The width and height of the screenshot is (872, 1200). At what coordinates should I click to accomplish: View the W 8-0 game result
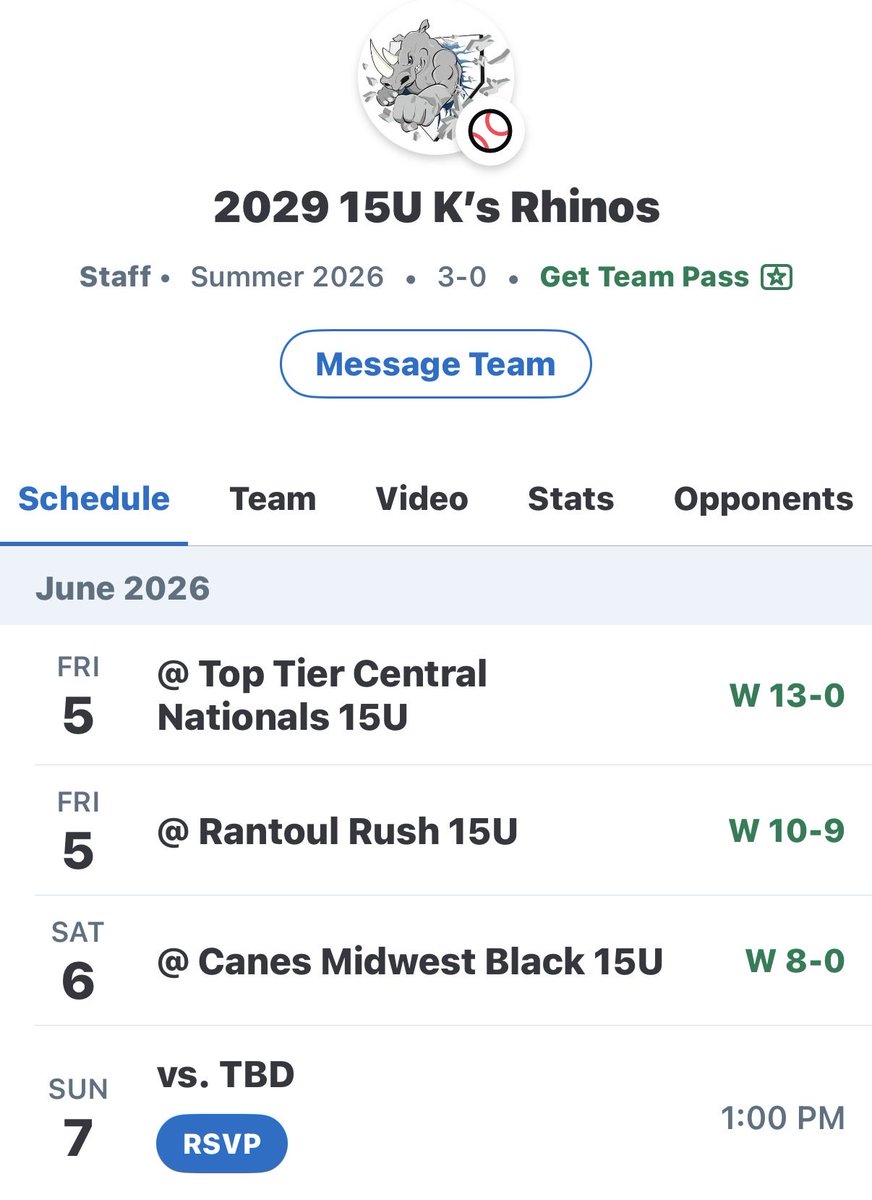tap(795, 961)
